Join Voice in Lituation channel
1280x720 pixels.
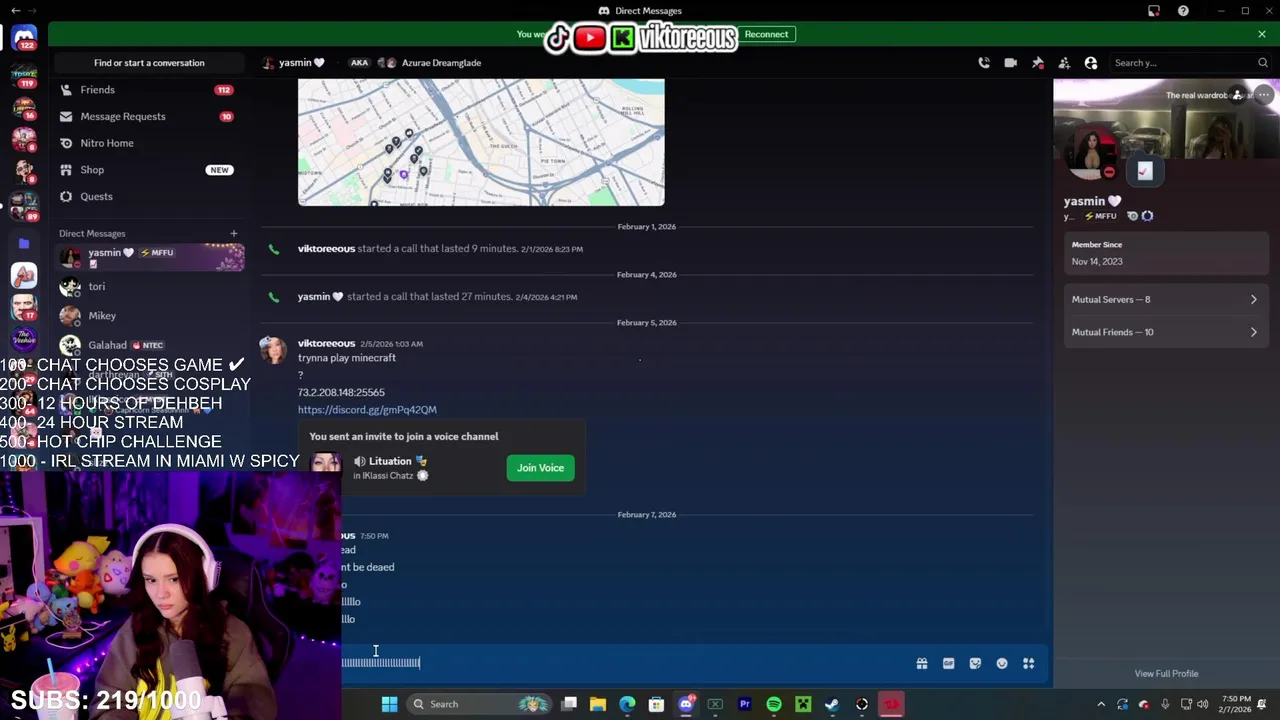pos(540,468)
